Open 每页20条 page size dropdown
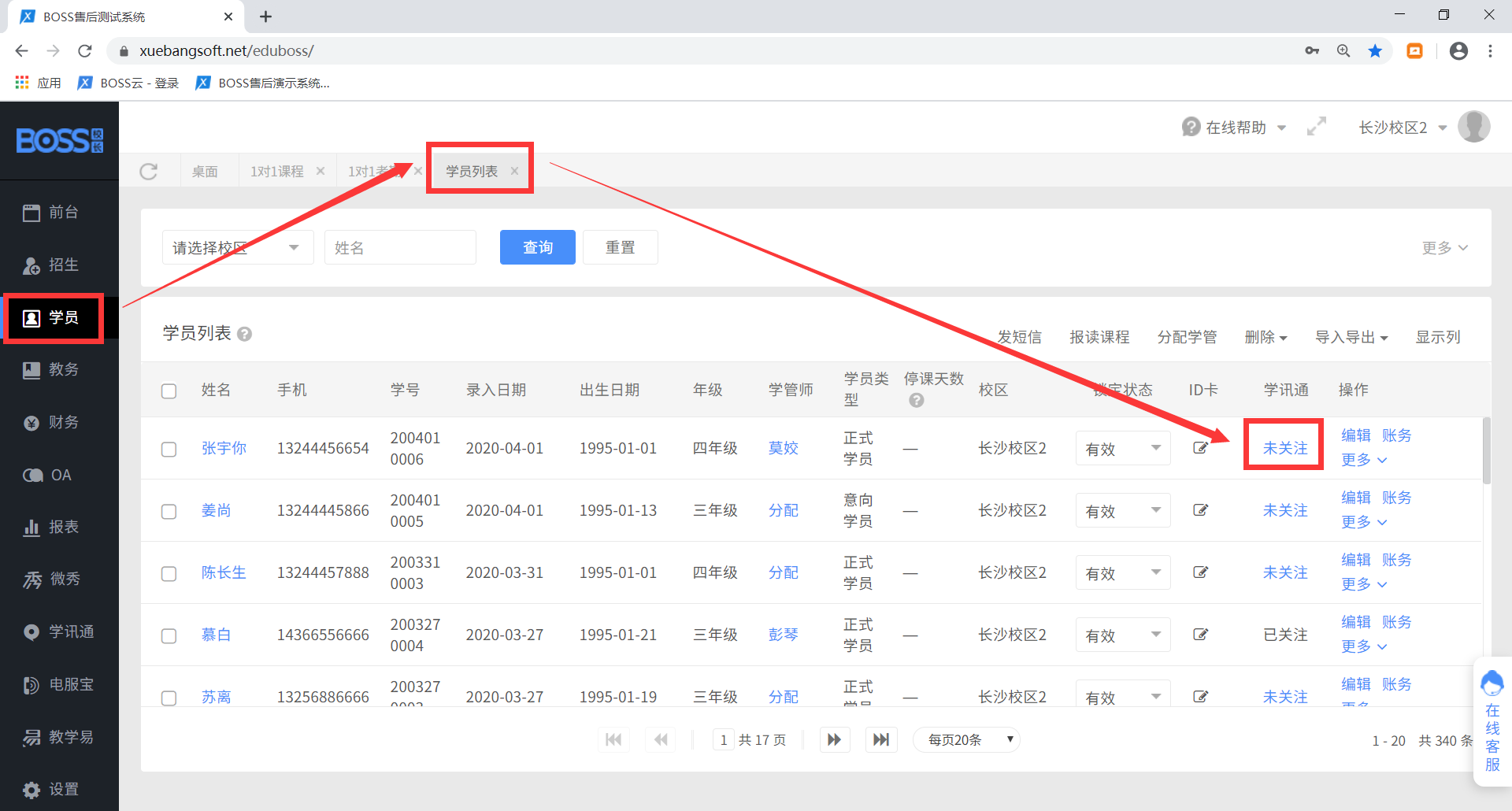This screenshot has width=1512, height=811. (x=966, y=740)
